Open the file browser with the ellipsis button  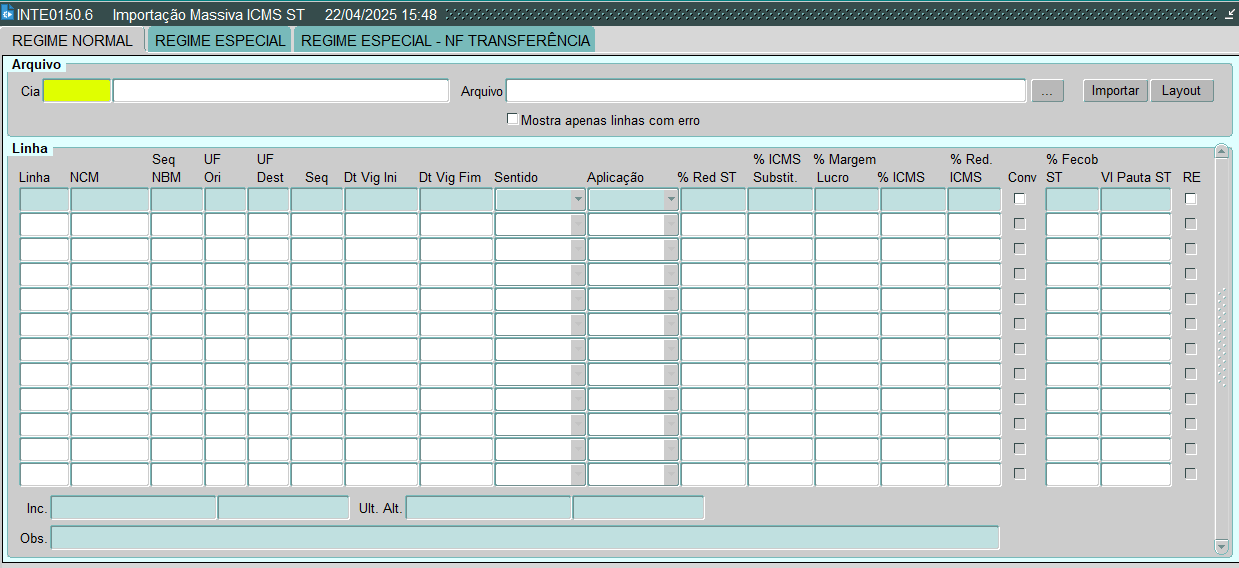click(1047, 91)
